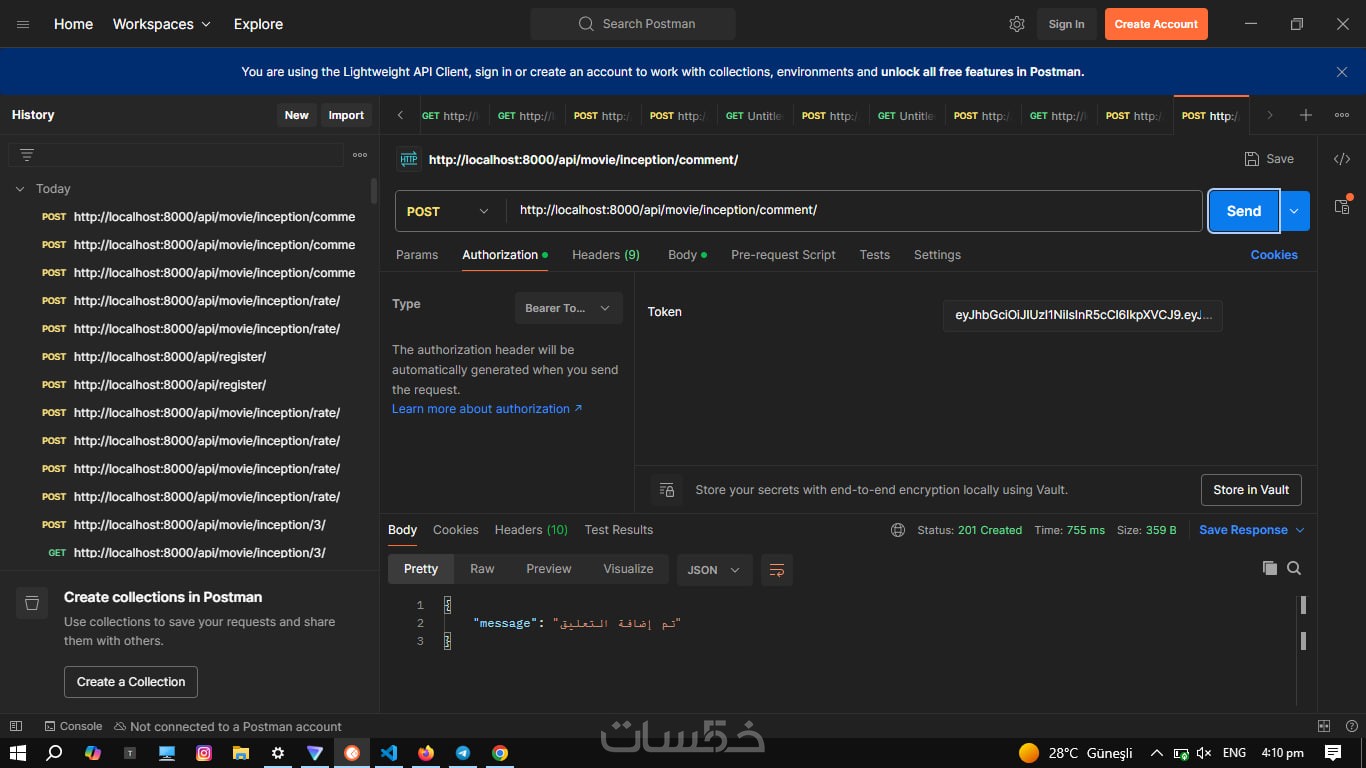Viewport: 1366px width, 768px height.
Task: Open the Test Results tab
Action: click(619, 530)
